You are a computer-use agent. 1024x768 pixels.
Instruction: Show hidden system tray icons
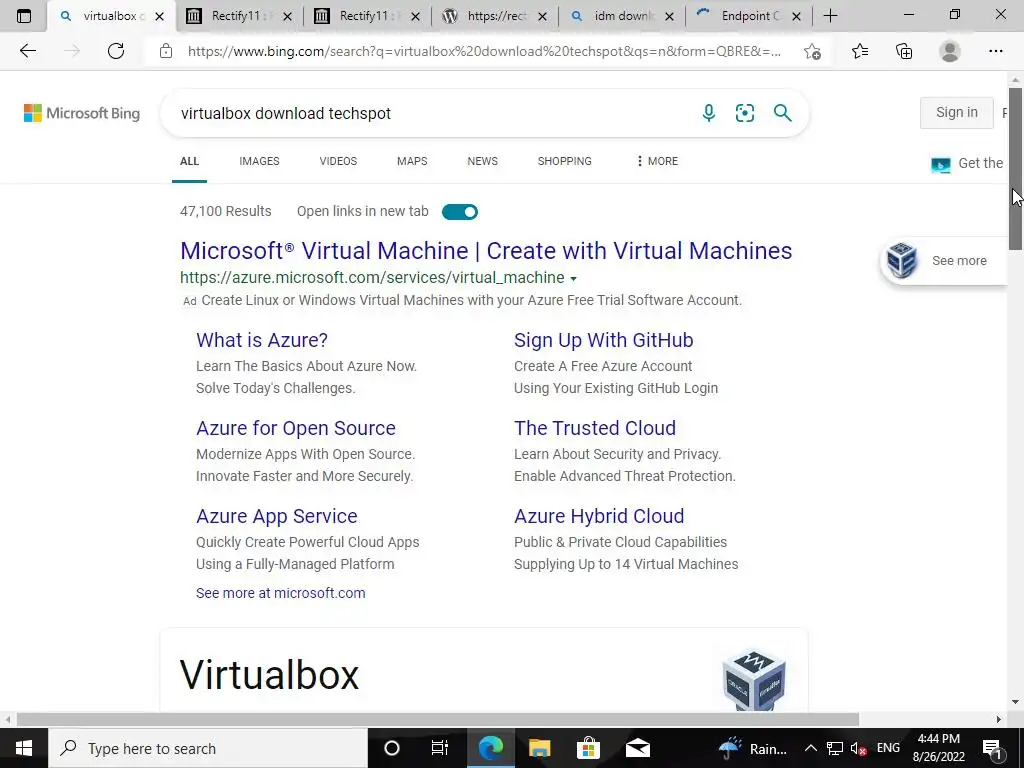tap(810, 748)
